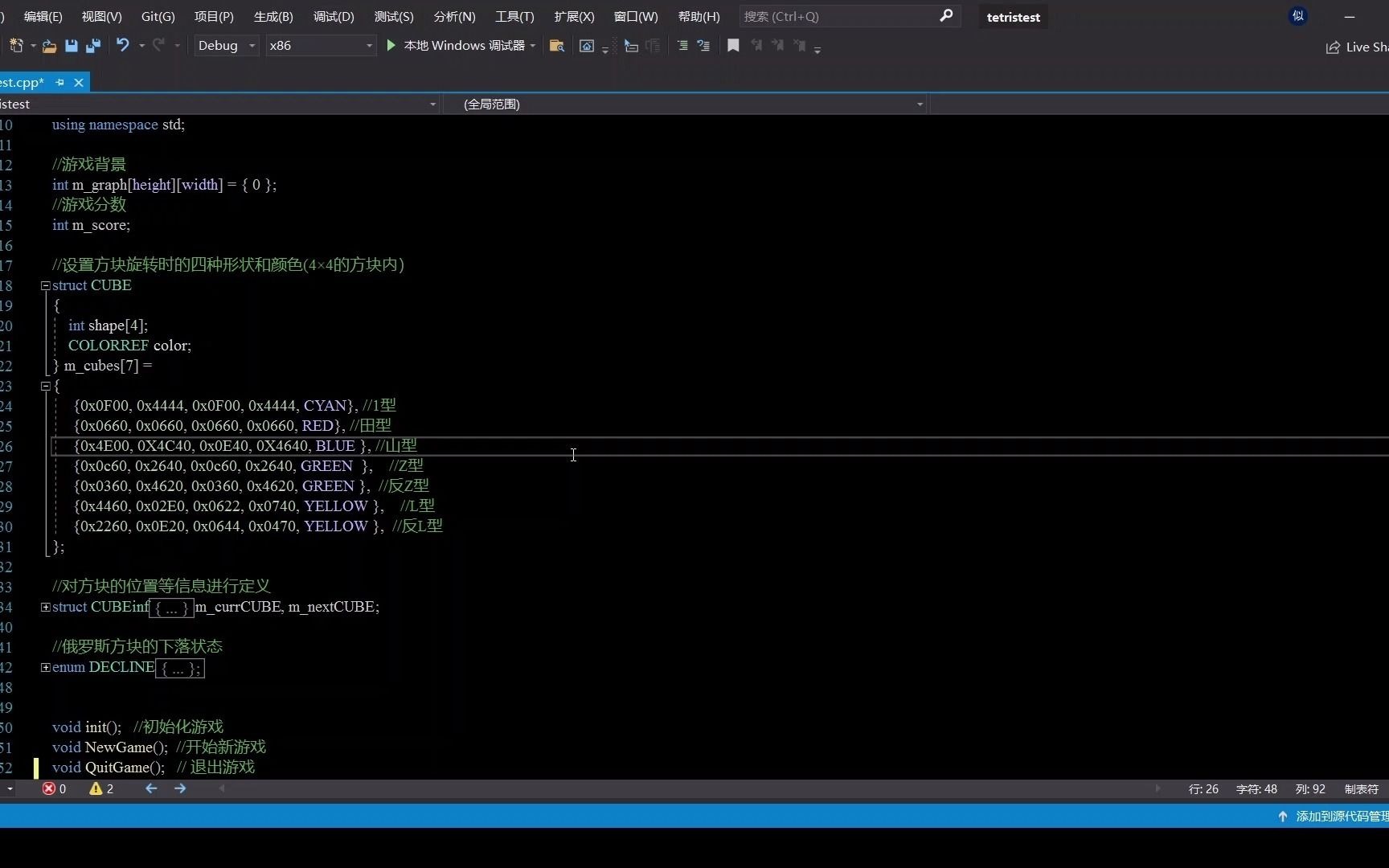Click the Comment Selection icon
Screen dimensions: 1389x868
click(x=703, y=46)
